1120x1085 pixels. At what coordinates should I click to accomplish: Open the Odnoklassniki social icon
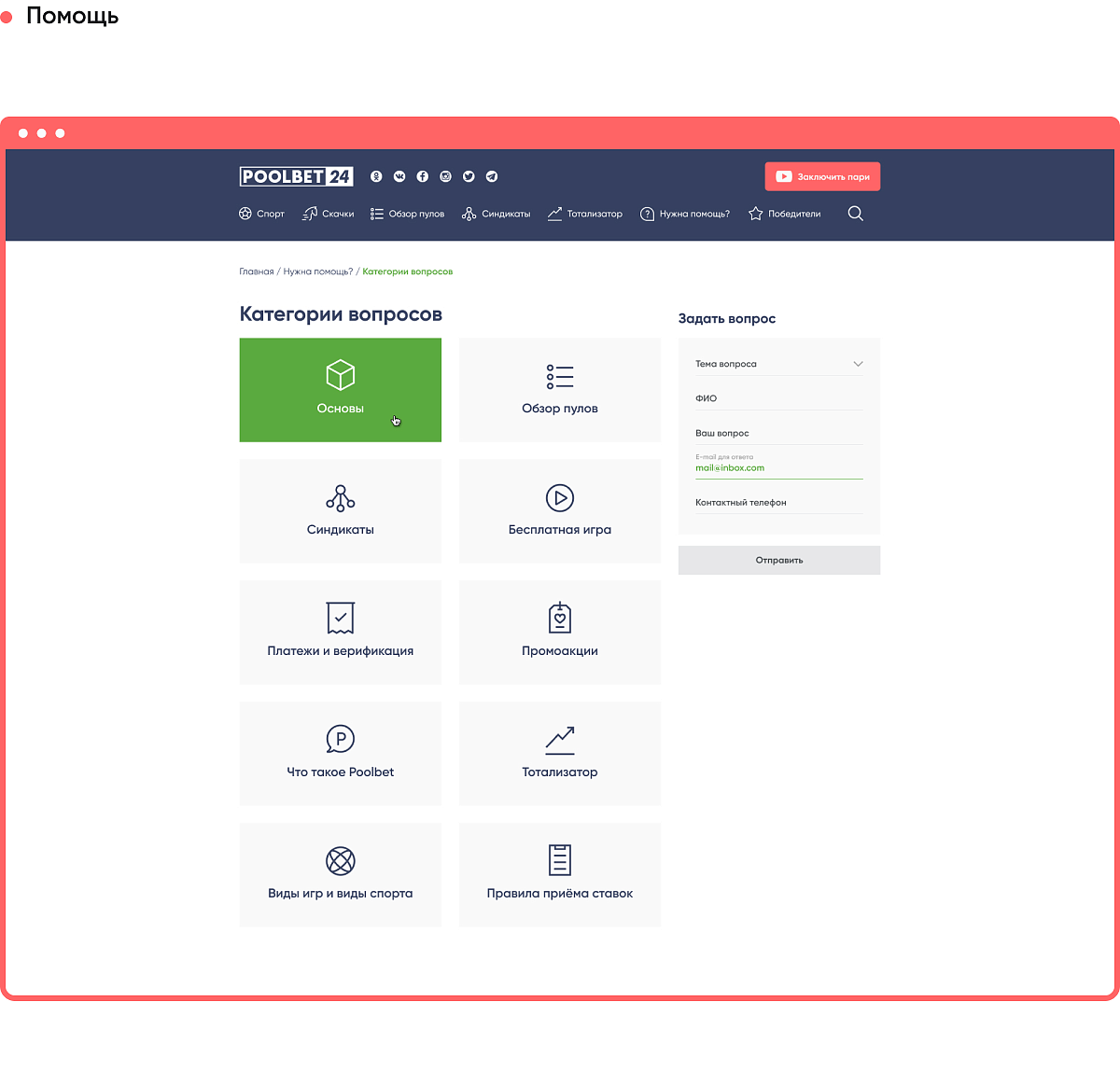[376, 176]
